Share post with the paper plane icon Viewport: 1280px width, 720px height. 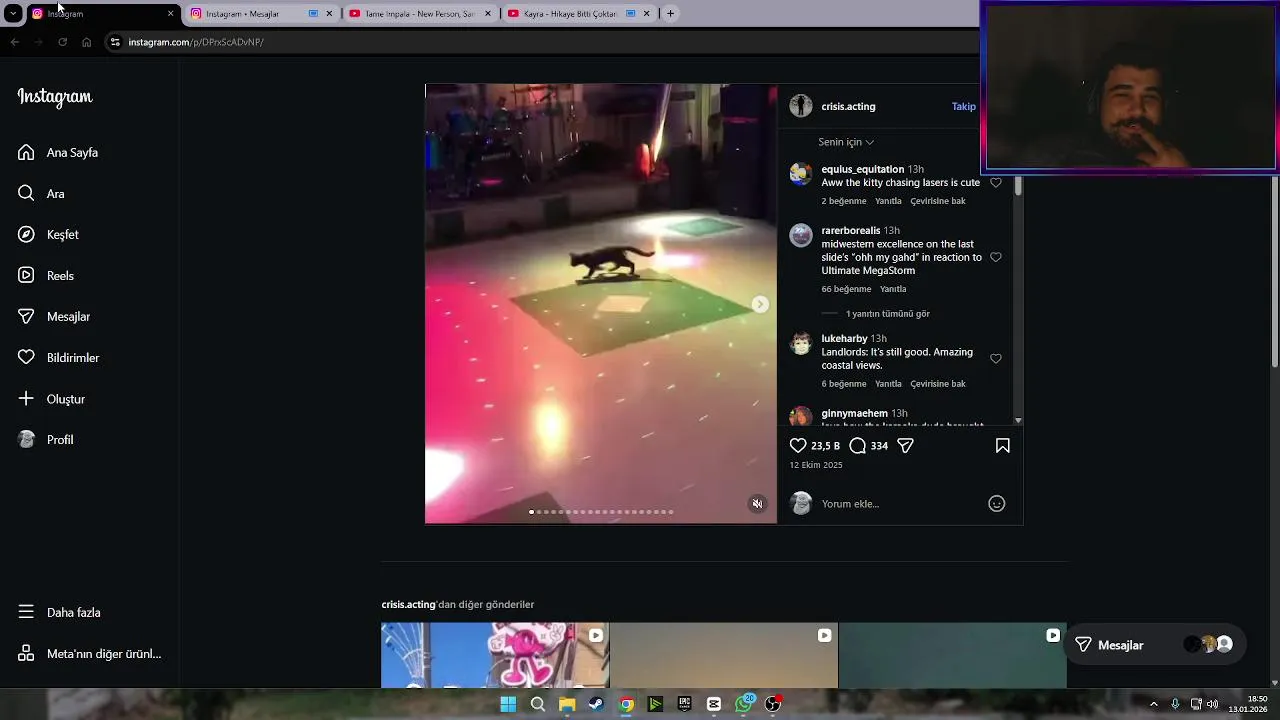click(x=905, y=446)
